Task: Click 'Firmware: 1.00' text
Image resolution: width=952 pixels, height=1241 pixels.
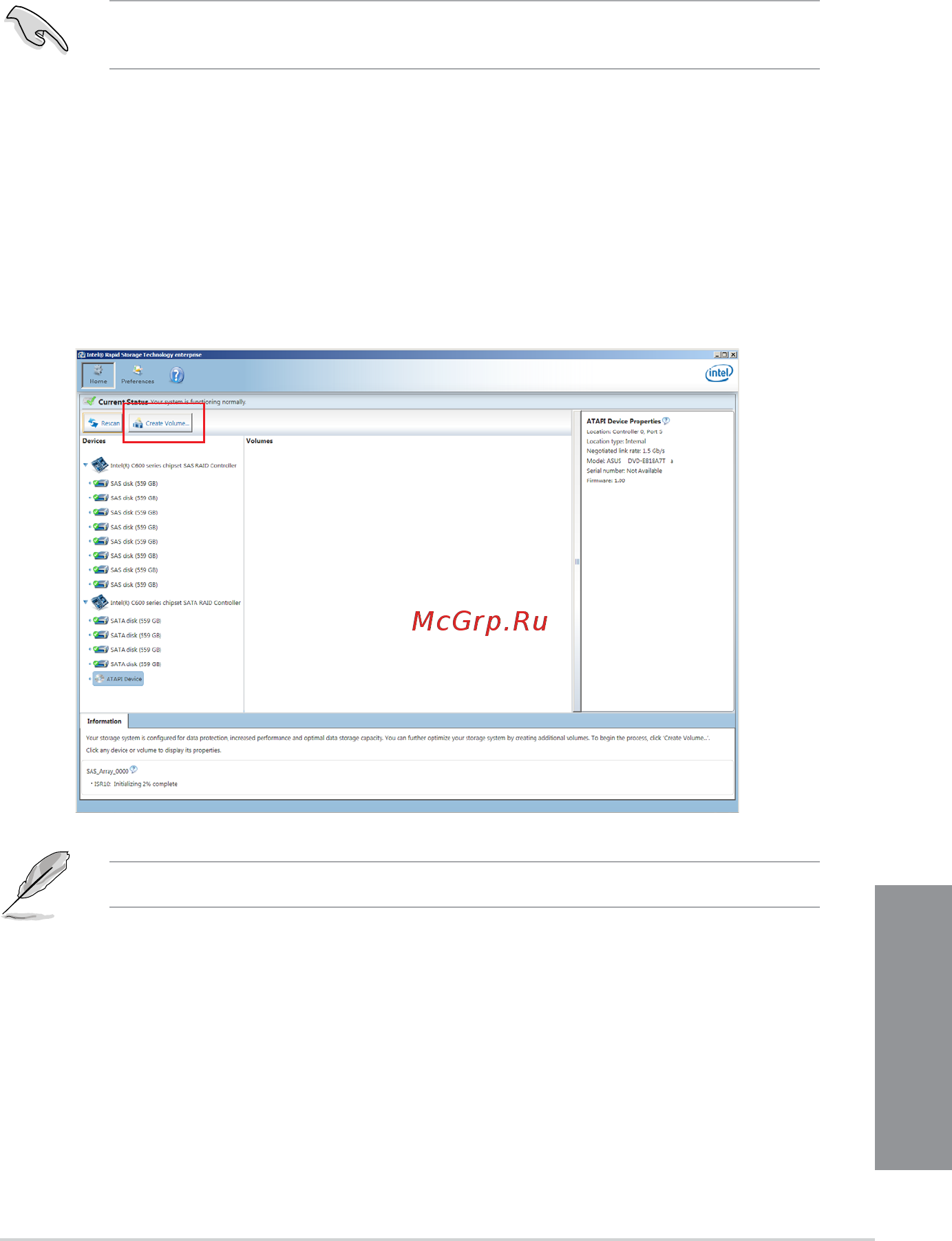Action: click(x=606, y=480)
